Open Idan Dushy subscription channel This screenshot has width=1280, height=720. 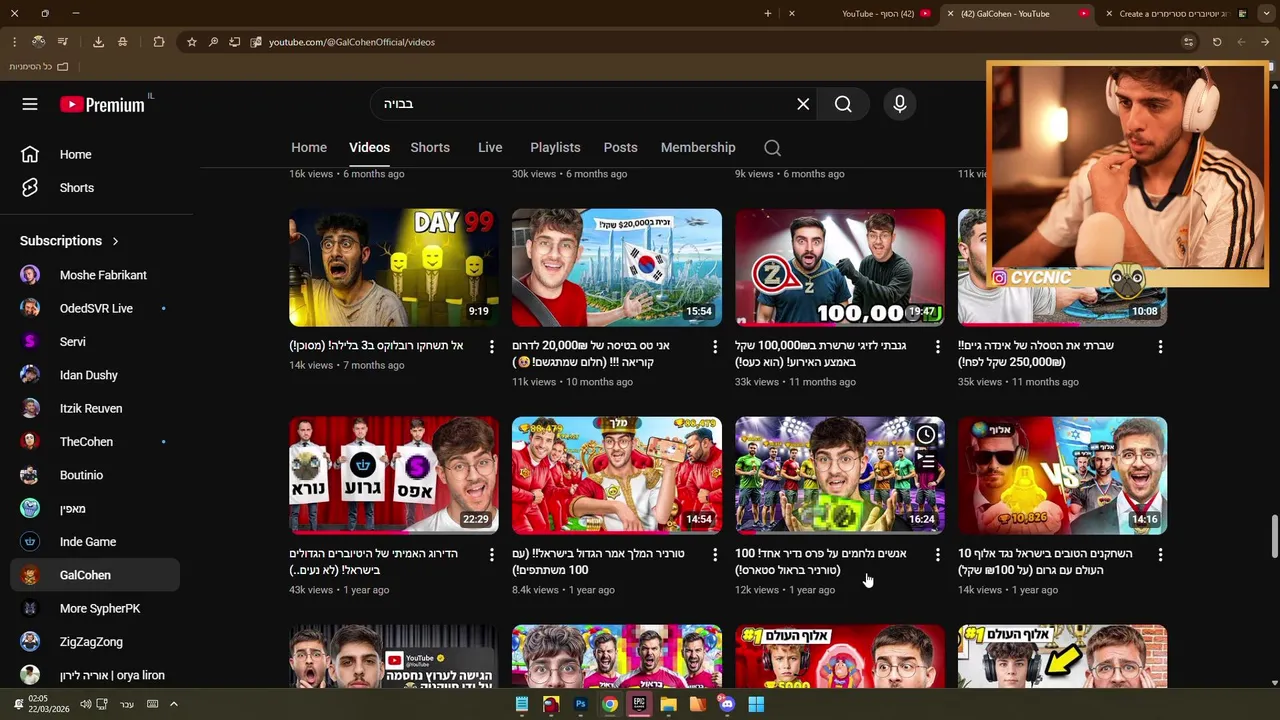tap(95, 375)
